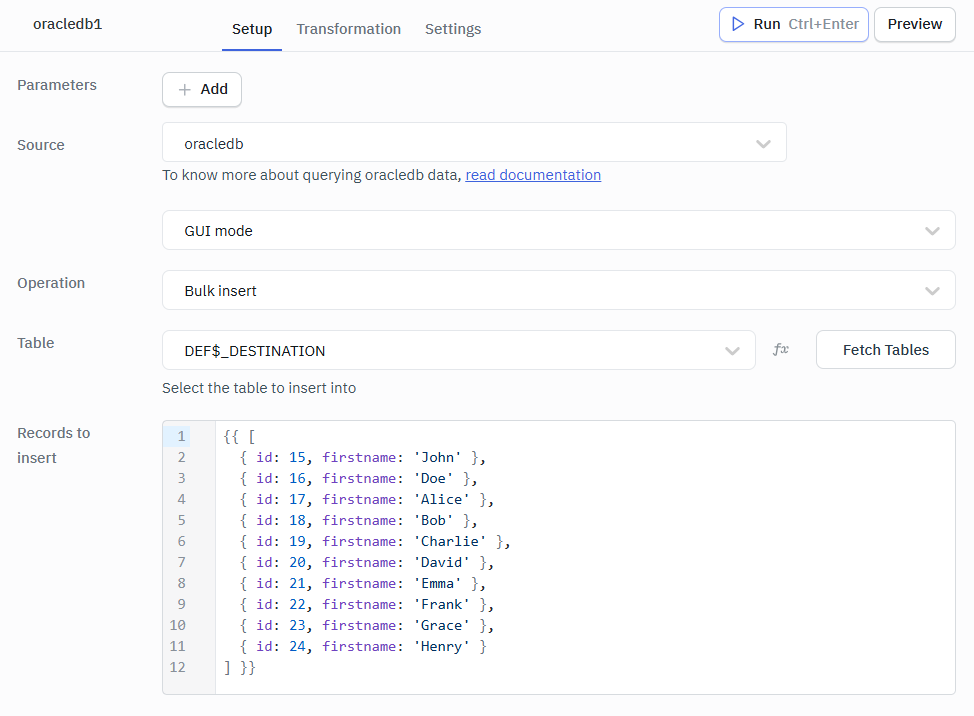This screenshot has height=716, width=974.
Task: Click code line with firstname 'John'
Action: (x=363, y=458)
